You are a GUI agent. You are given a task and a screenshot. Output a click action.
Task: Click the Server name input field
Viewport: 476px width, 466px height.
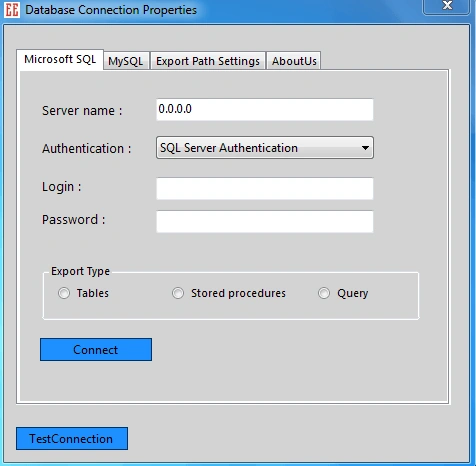[x=265, y=109]
